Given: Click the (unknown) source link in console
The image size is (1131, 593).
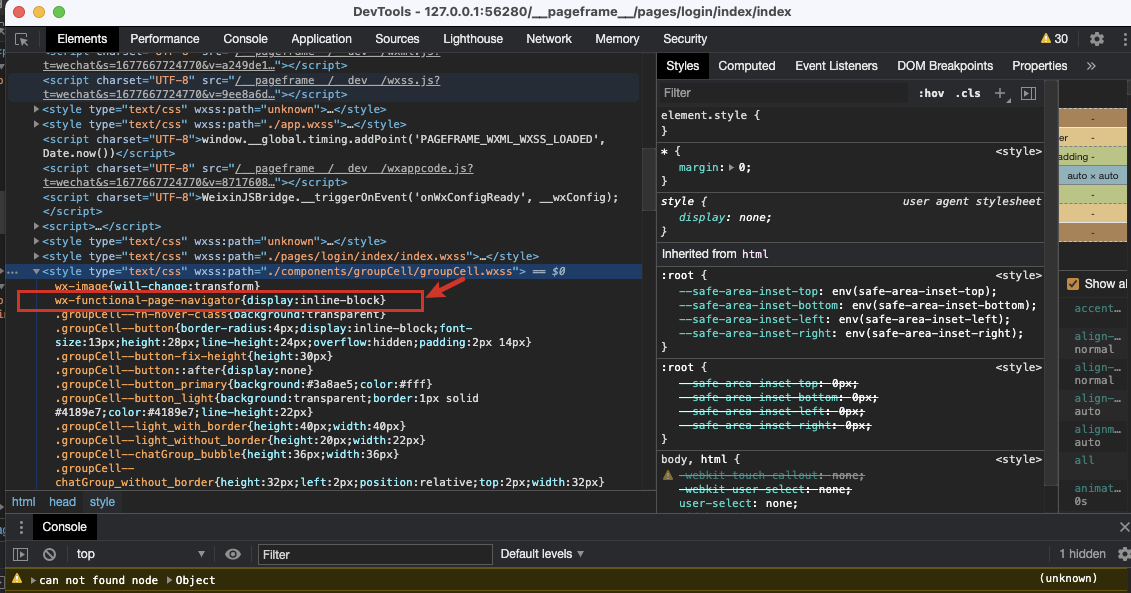Looking at the screenshot, I should pyautogui.click(x=1068, y=579).
